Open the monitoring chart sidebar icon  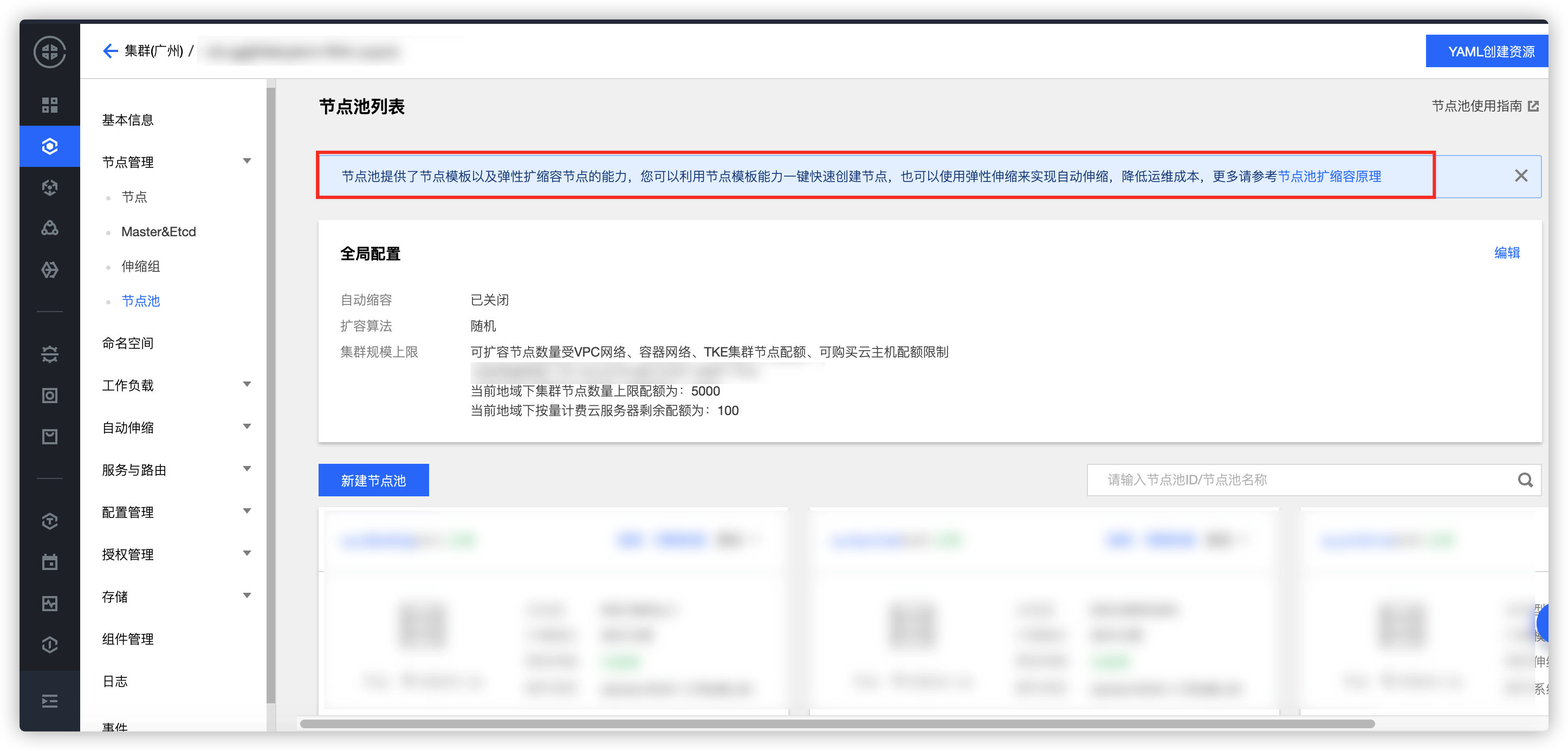coord(50,603)
